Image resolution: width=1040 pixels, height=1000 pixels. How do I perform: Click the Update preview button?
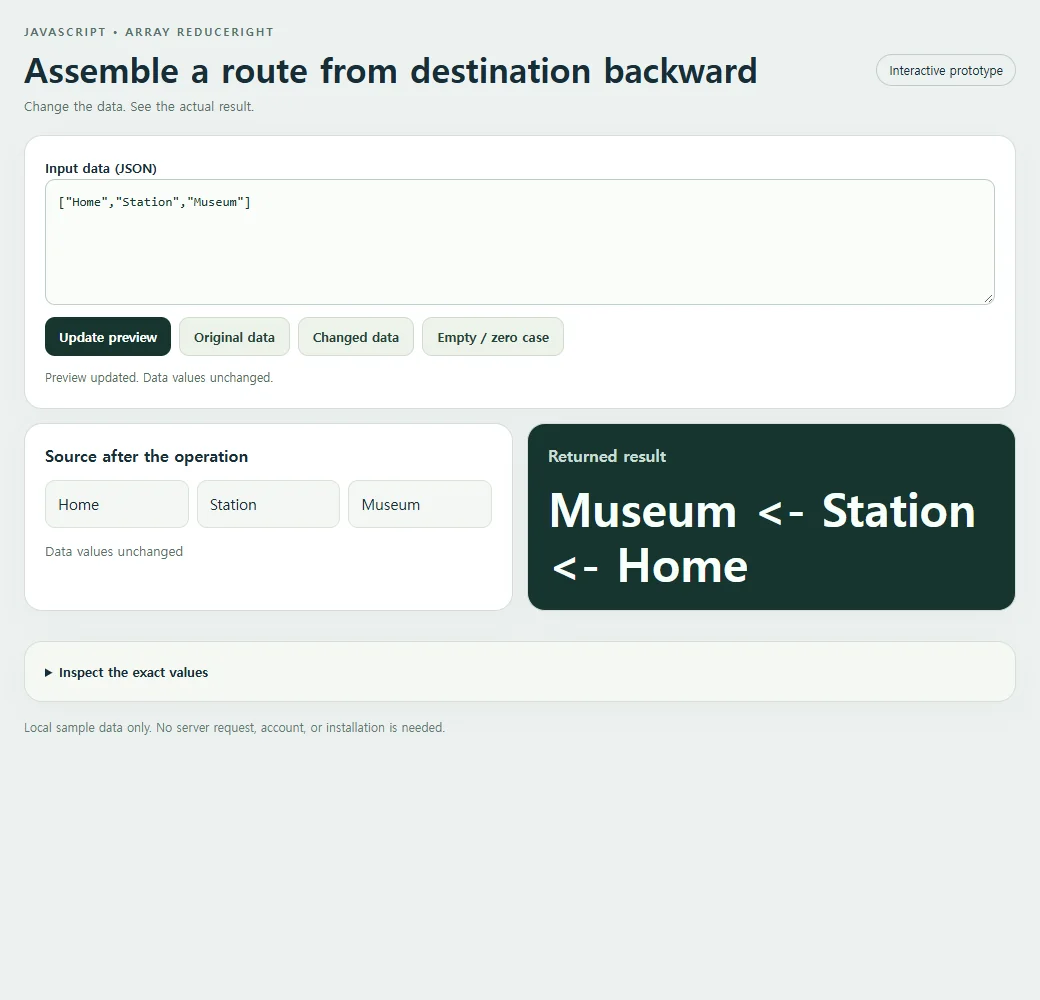107,337
